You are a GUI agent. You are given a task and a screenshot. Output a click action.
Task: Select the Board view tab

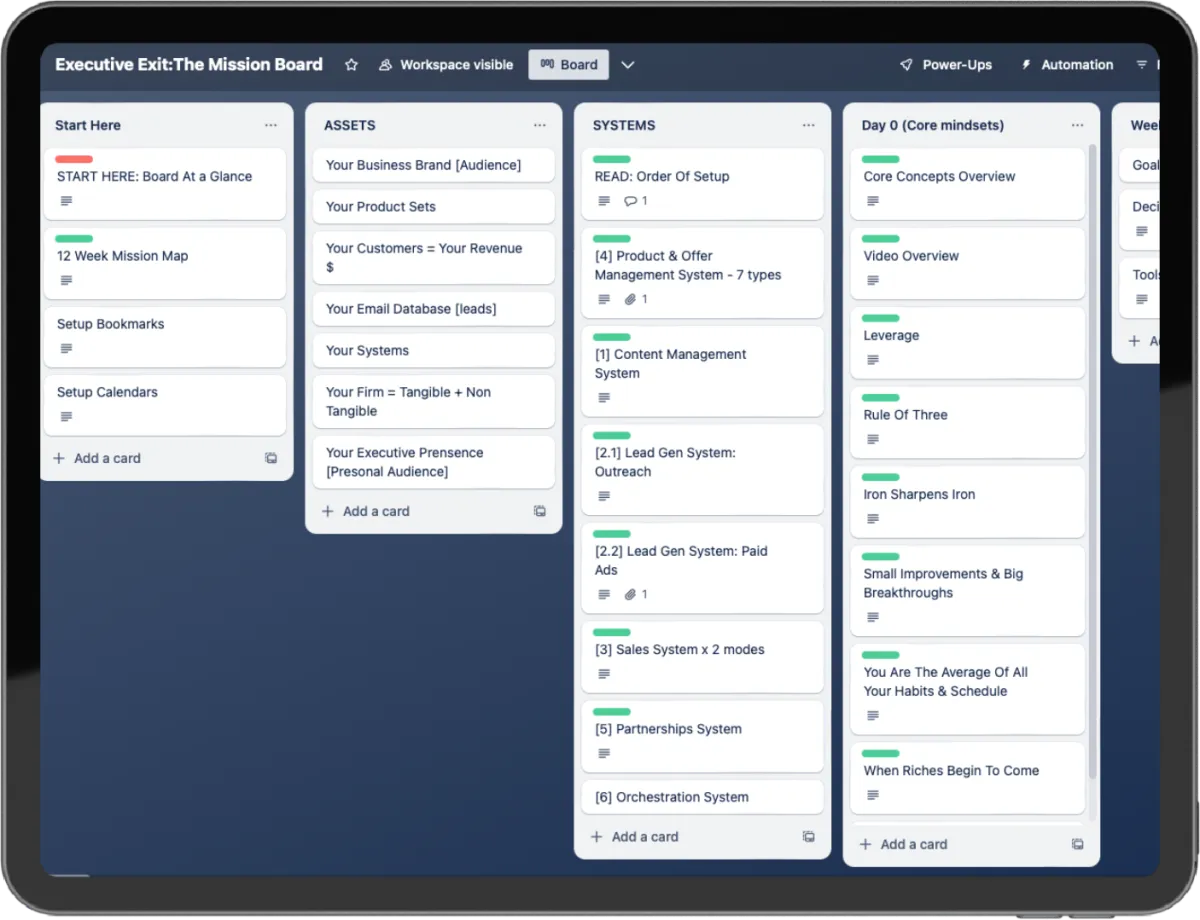tap(568, 65)
